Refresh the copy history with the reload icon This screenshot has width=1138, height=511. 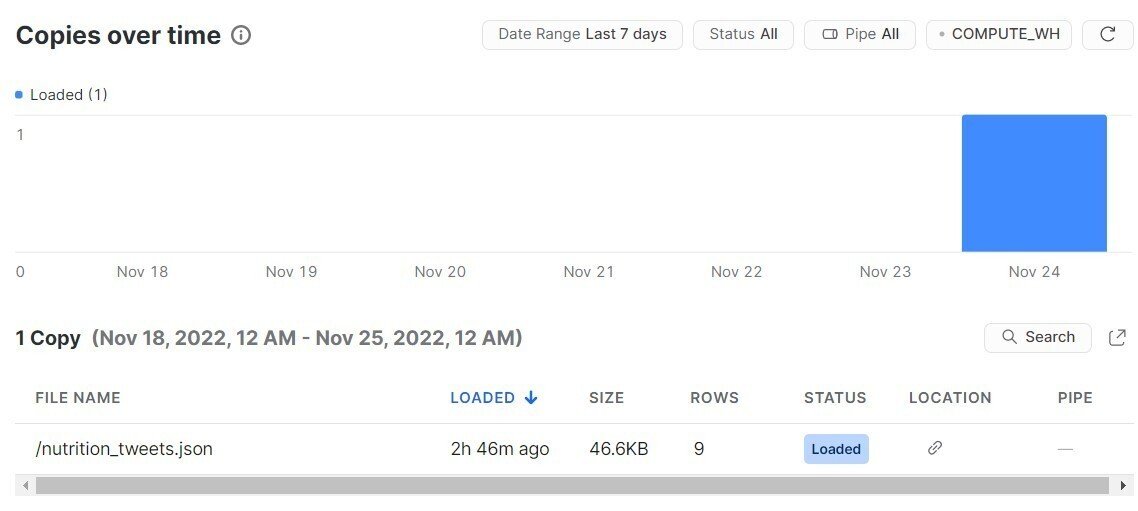coord(1107,34)
